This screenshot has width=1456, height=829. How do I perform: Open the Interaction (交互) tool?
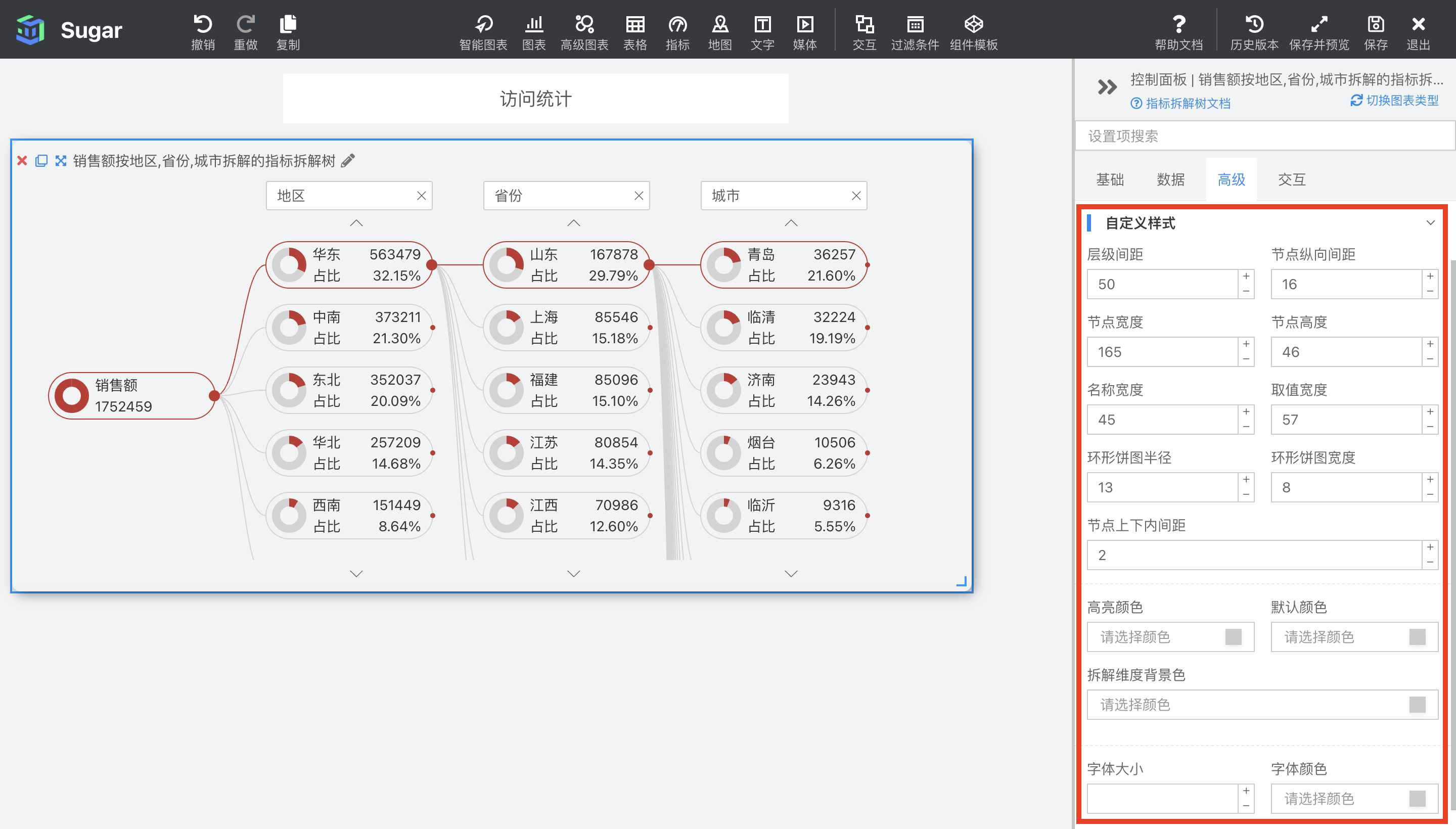tap(864, 31)
